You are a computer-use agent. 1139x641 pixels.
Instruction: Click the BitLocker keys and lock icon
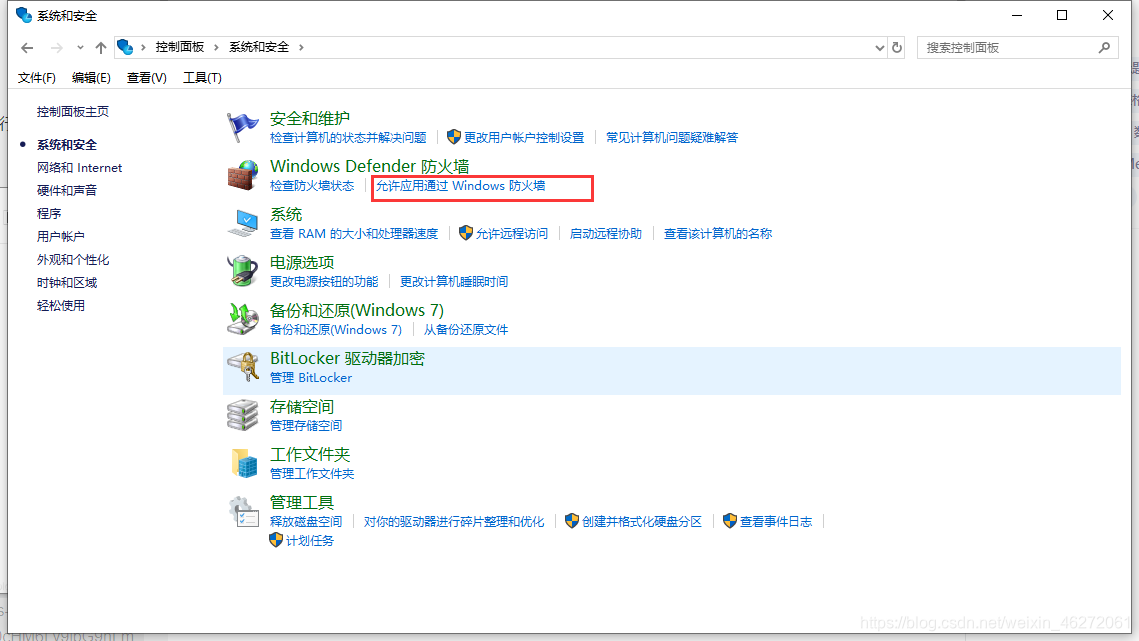[242, 367]
